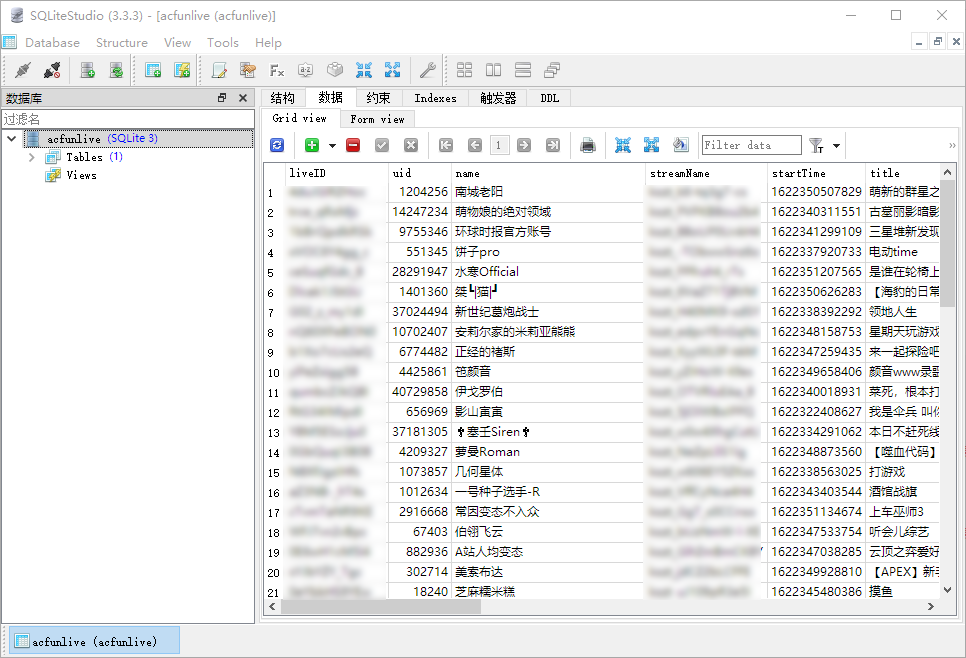Click scroll-right arrow of horizontal scrollbar
Viewport: 966px width, 658px height.
click(x=931, y=607)
